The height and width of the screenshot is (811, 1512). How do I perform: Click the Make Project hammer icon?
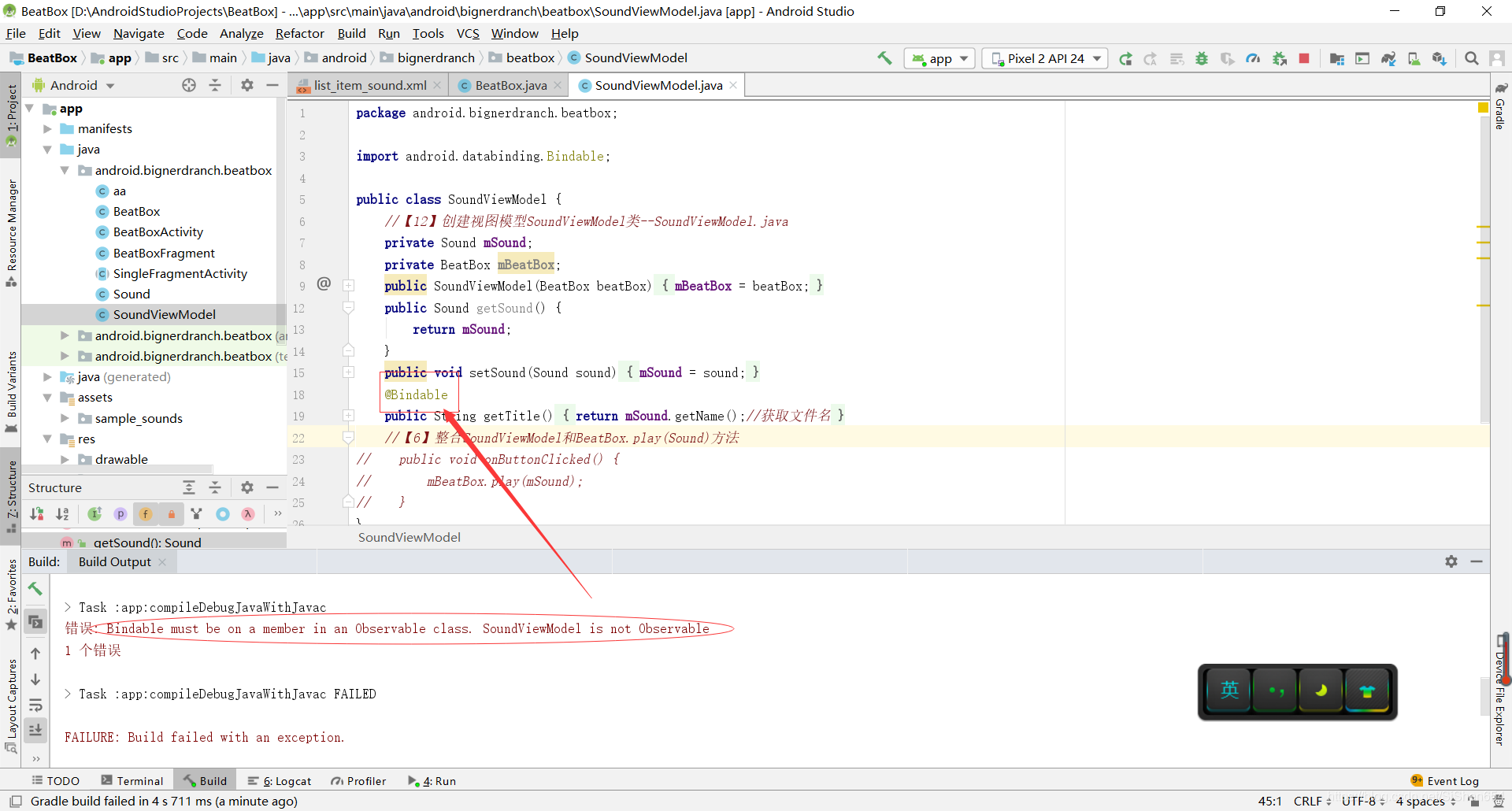(884, 58)
